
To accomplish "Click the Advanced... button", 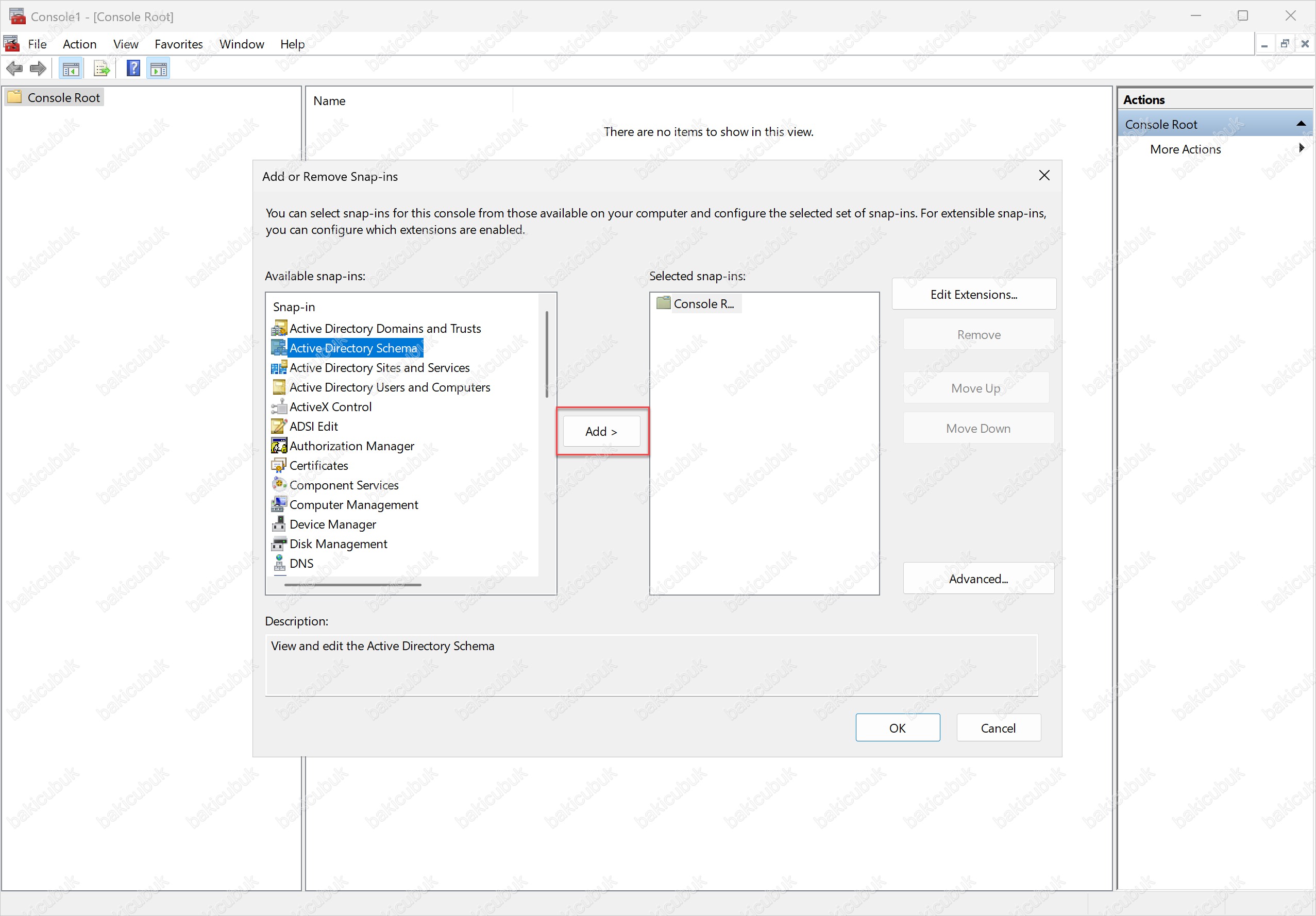I will 978,579.
